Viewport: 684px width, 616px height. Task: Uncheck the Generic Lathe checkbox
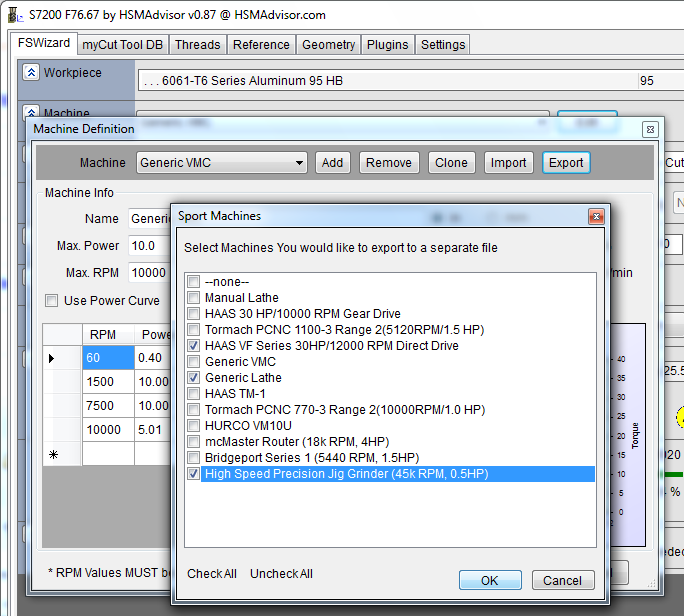click(193, 378)
